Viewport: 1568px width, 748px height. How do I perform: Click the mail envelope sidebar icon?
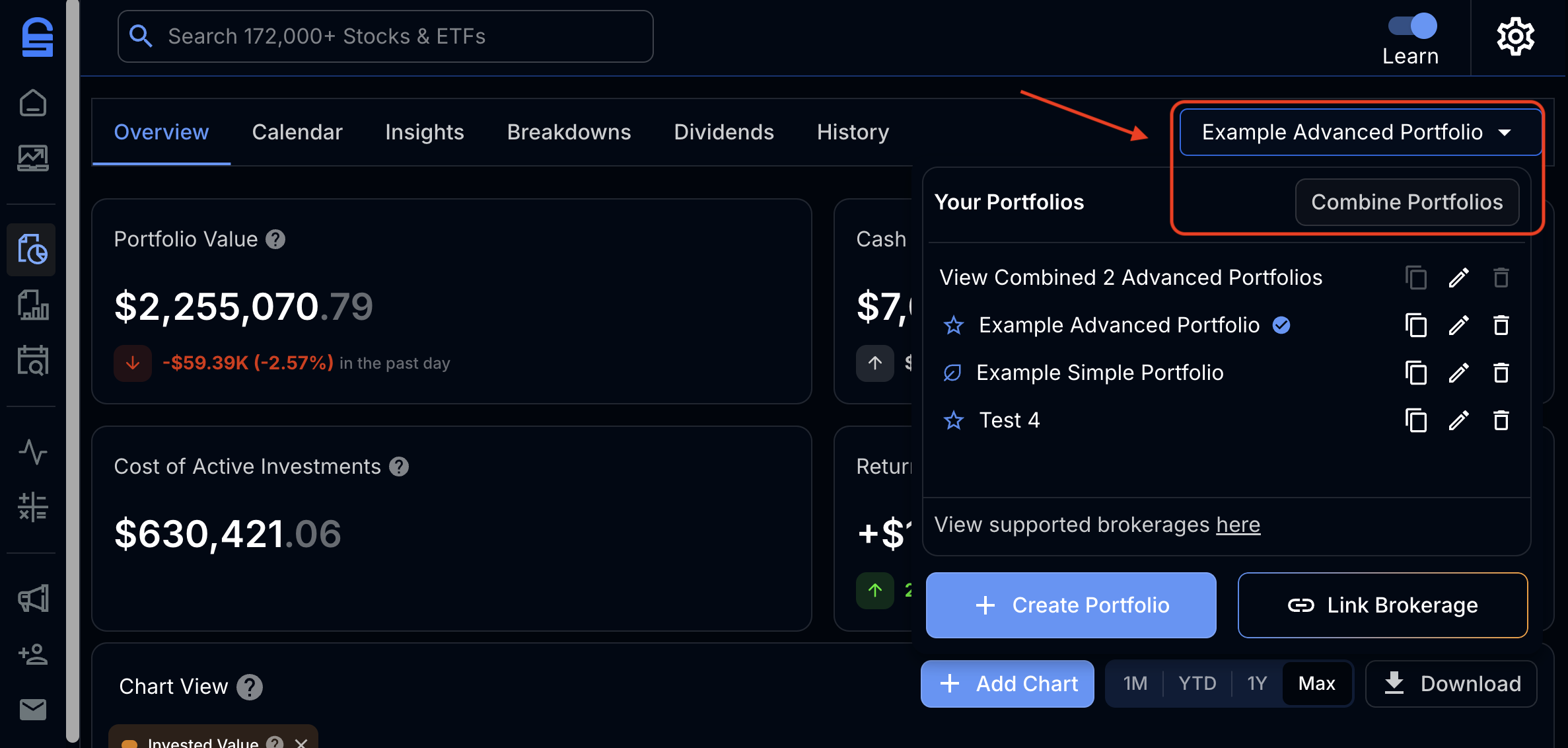click(x=32, y=709)
